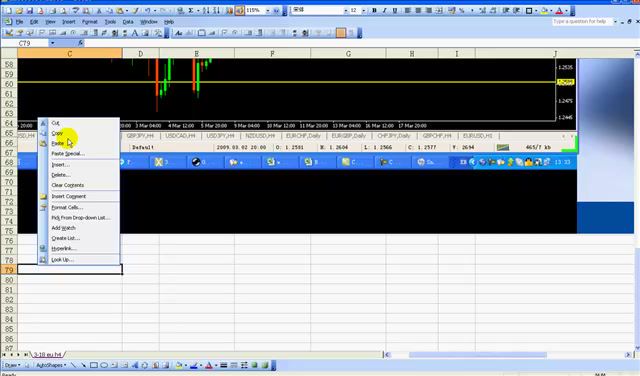
Task: Click the 3-18 eu h4 sheet tab
Action: (x=47, y=354)
